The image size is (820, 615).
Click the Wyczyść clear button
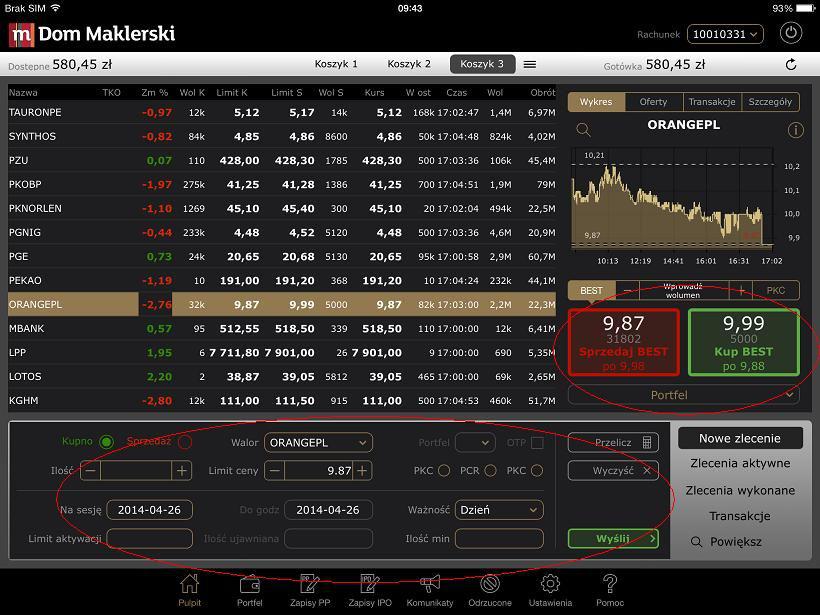pyautogui.click(x=613, y=471)
